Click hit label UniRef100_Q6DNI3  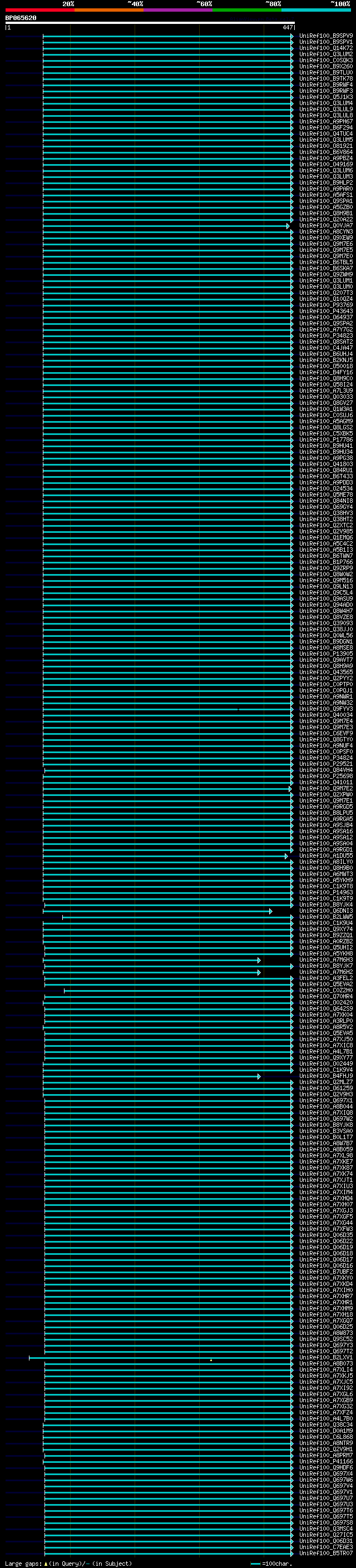click(x=326, y=911)
